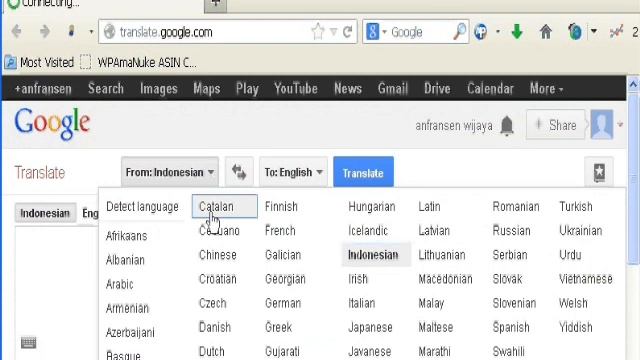Select Japanese from the language list

tap(370, 327)
